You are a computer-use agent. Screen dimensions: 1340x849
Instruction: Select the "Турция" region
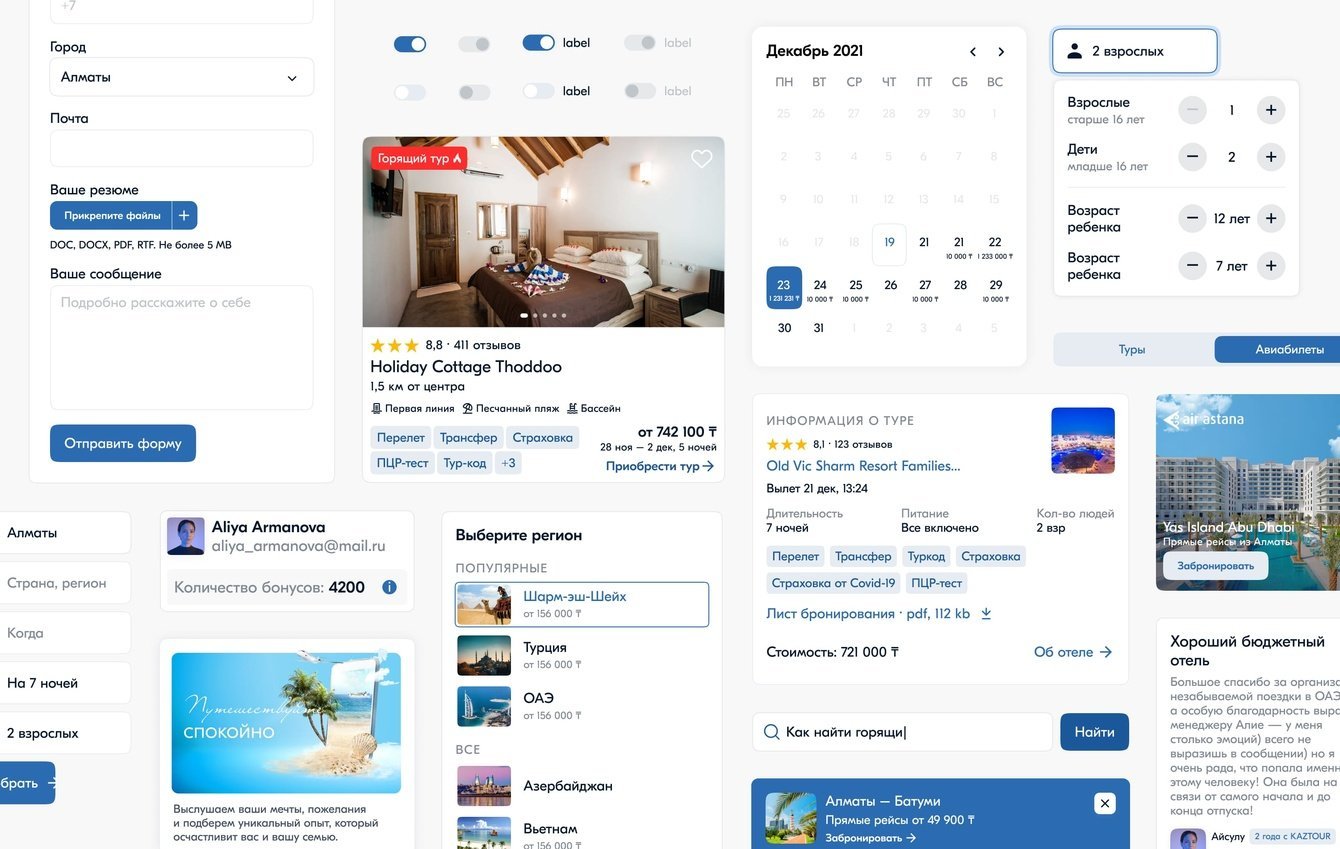582,655
